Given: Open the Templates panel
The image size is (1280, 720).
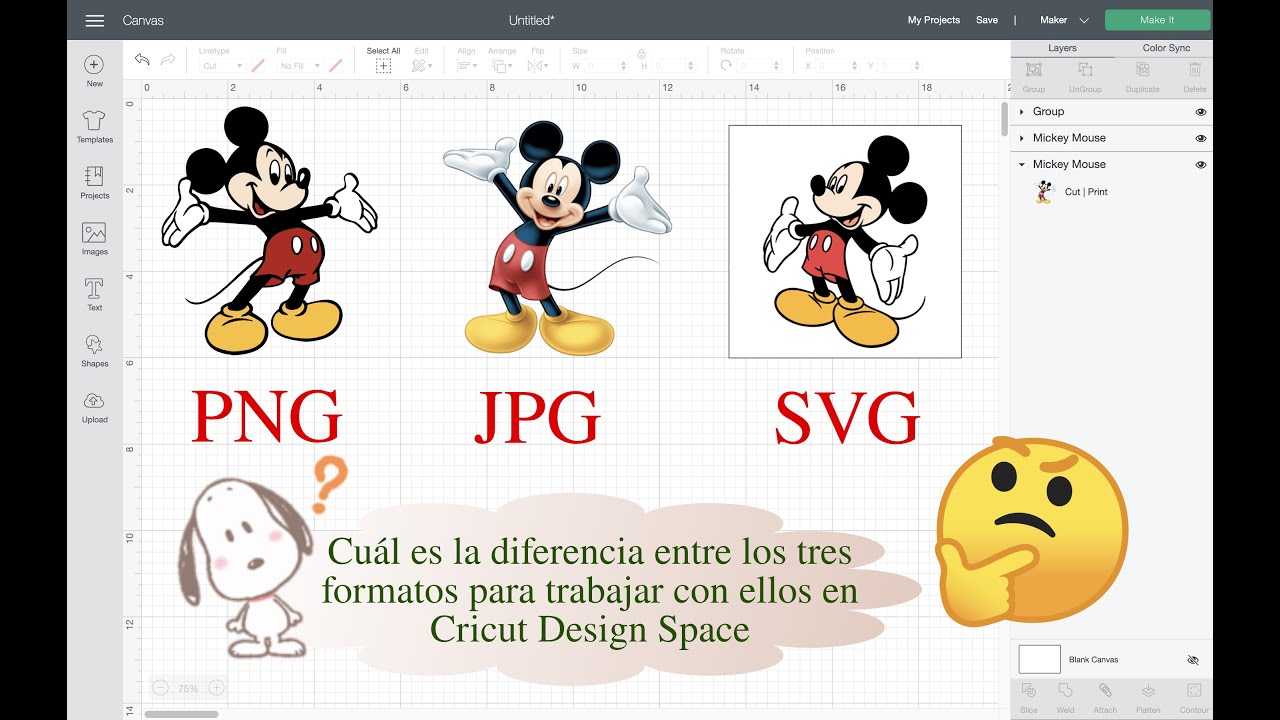Looking at the screenshot, I should point(94,127).
